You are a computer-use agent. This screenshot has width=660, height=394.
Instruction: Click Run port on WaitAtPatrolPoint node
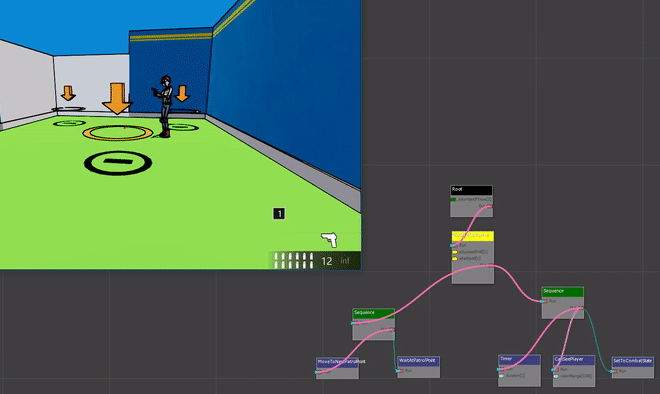(x=400, y=371)
